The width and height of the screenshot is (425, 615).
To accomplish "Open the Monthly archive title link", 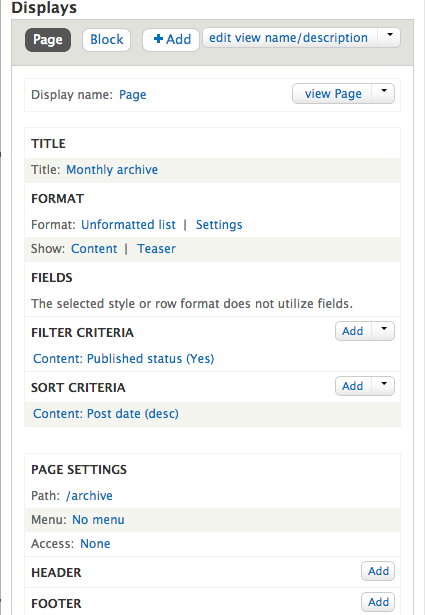I will [x=112, y=169].
